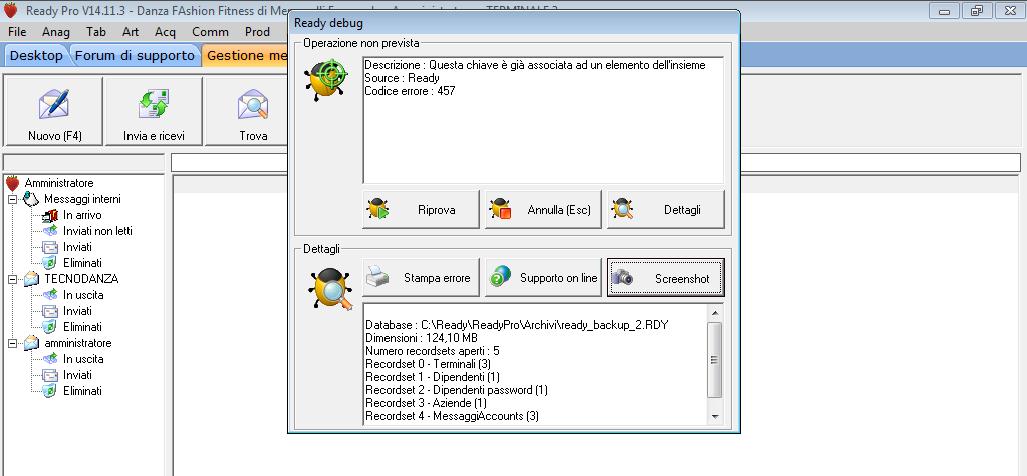Select the Messaggi interni folder
The image size is (1027, 476).
pyautogui.click(x=82, y=199)
